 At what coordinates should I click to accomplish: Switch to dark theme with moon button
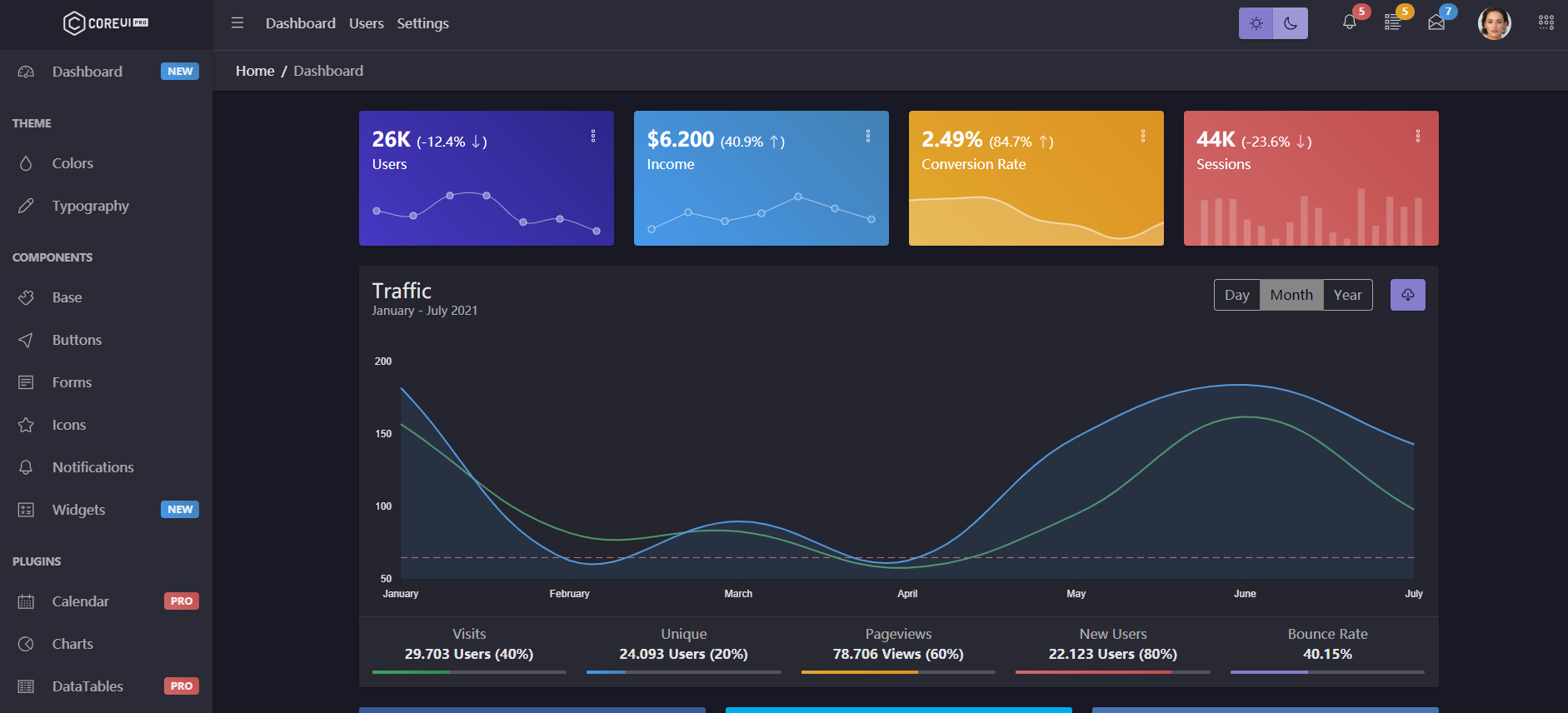[x=1291, y=23]
